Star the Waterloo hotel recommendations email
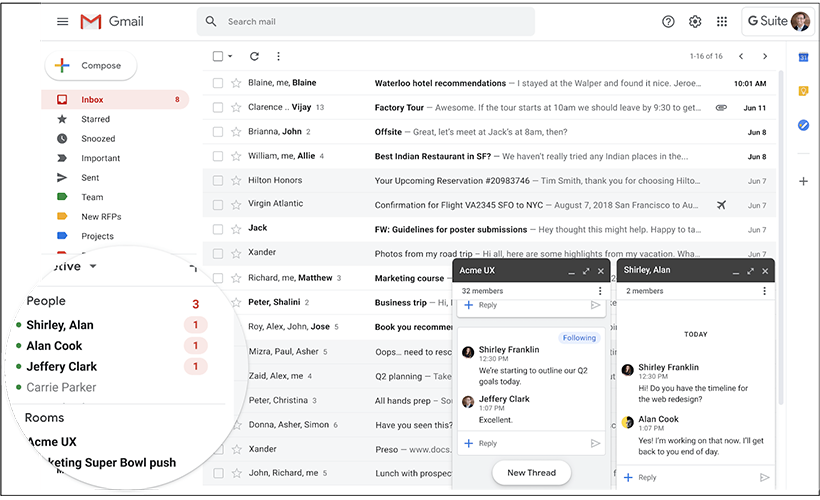 (x=236, y=83)
